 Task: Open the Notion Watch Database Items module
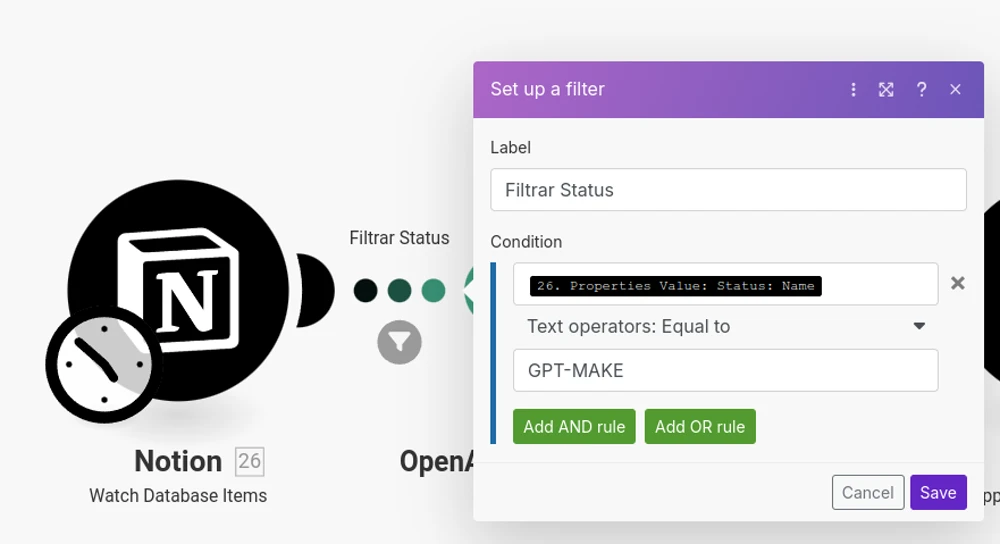tap(178, 290)
